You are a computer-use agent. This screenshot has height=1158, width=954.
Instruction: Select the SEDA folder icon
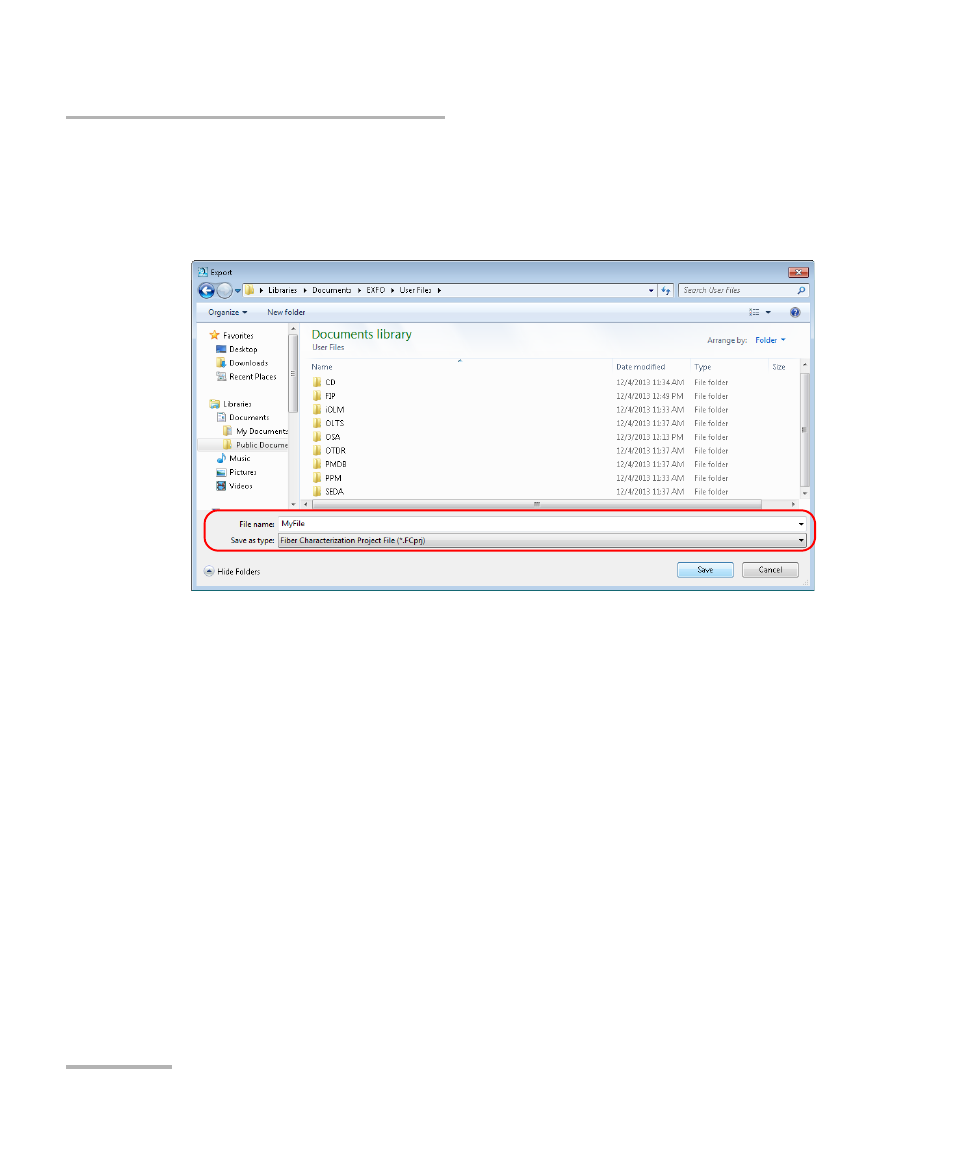[x=317, y=492]
